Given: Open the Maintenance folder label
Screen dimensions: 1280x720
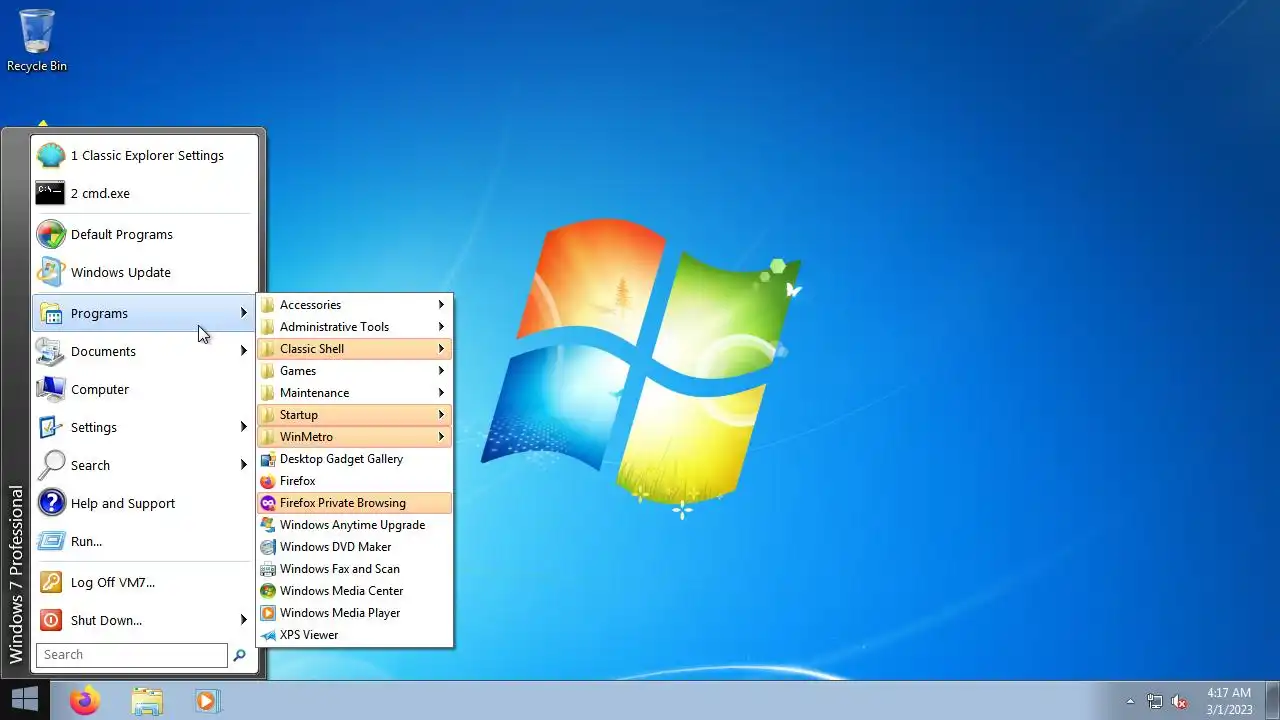Looking at the screenshot, I should [x=314, y=393].
